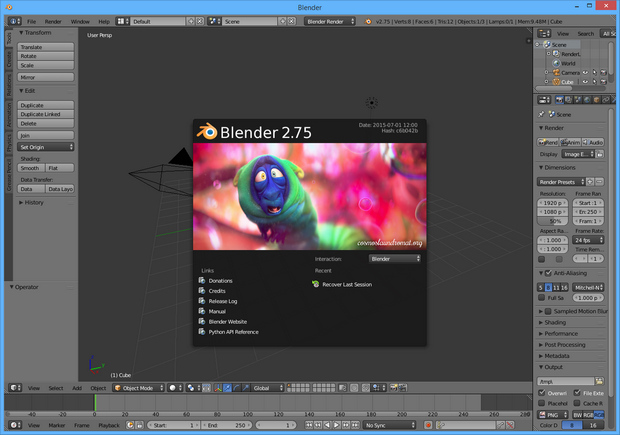Click the automatic keyframe record button

click(428, 425)
